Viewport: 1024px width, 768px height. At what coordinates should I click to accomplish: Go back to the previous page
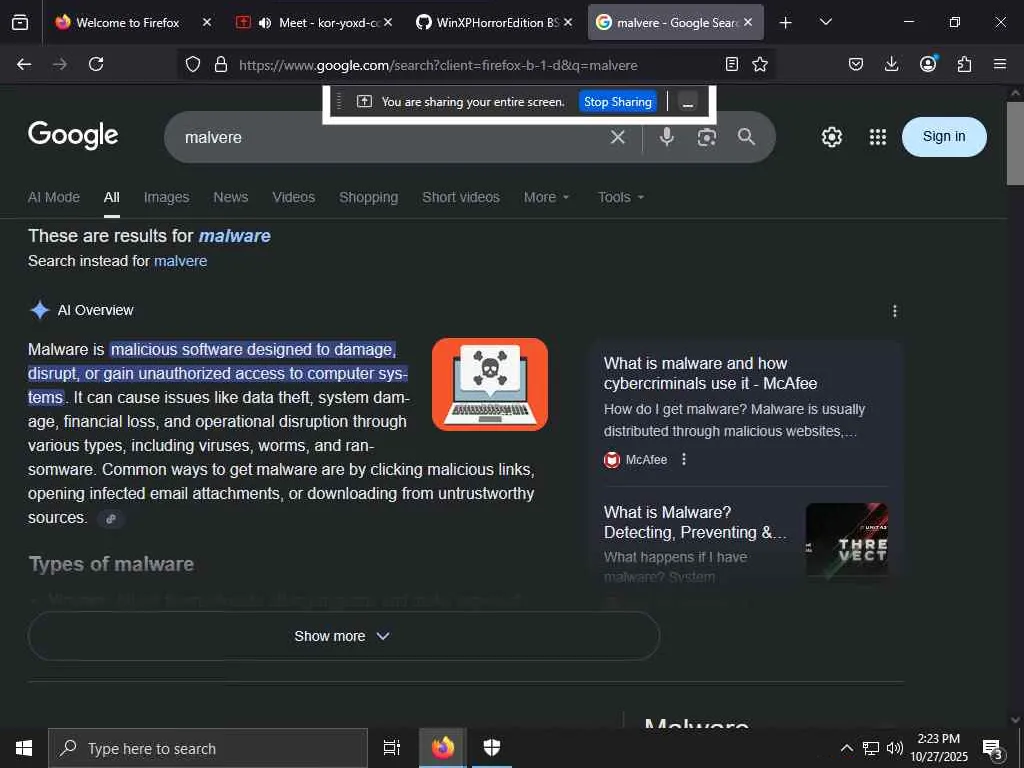pos(24,64)
